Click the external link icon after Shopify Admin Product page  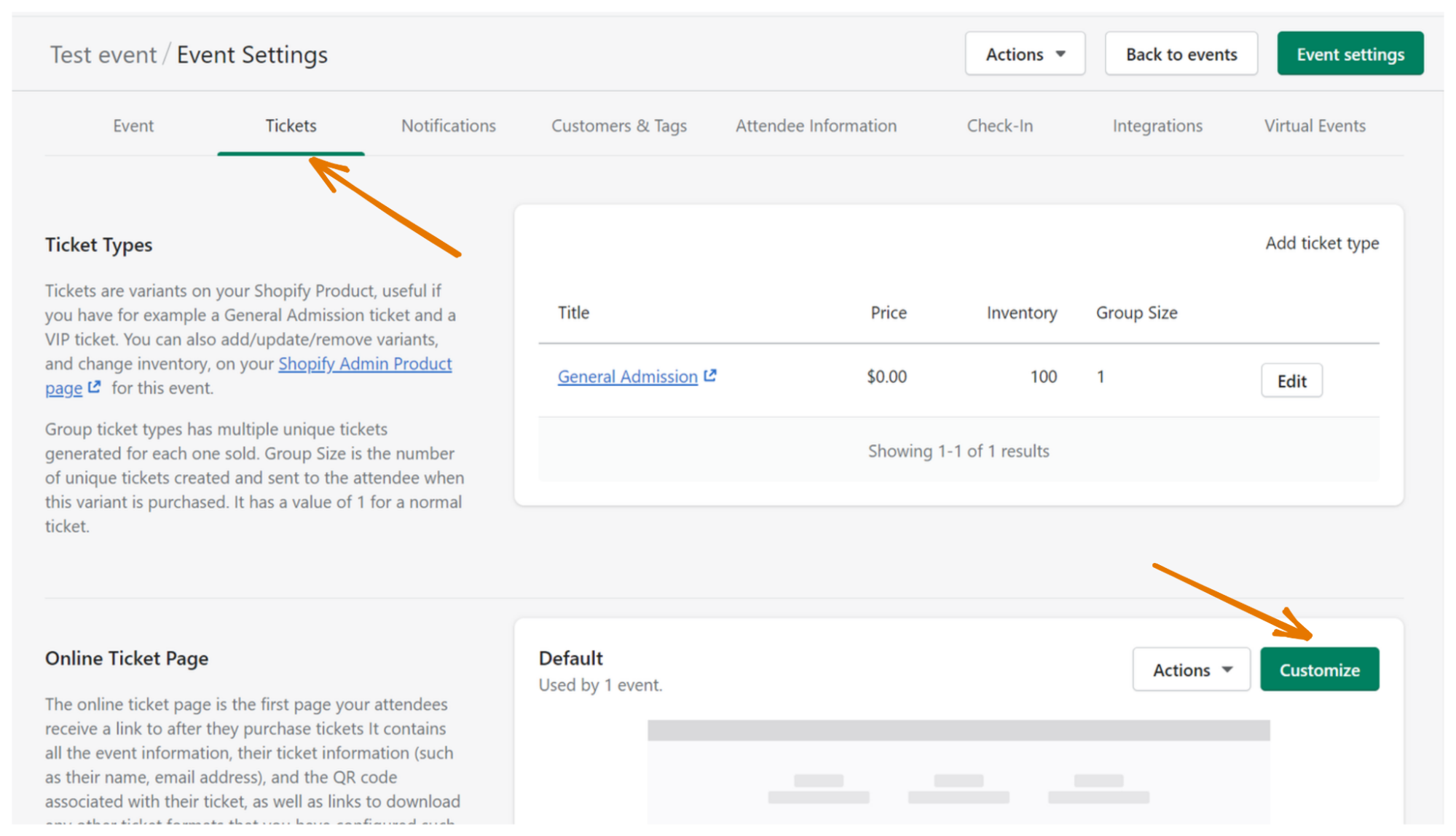click(95, 388)
